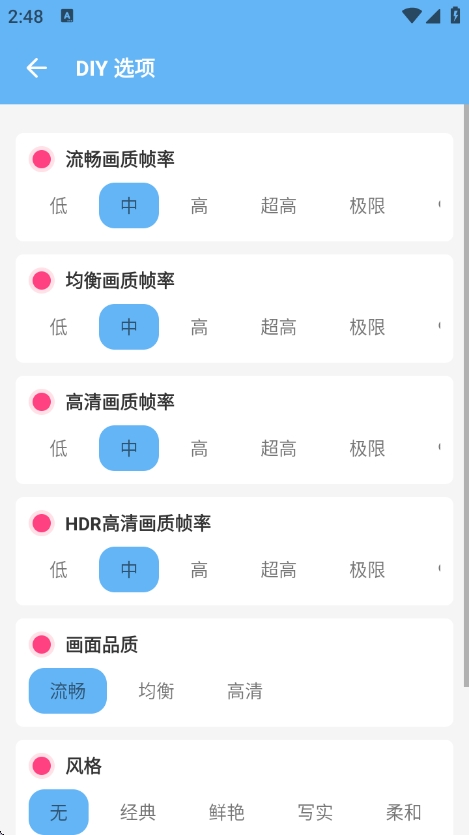
Task: Tap the Wi-Fi status bar icon
Action: click(412, 15)
